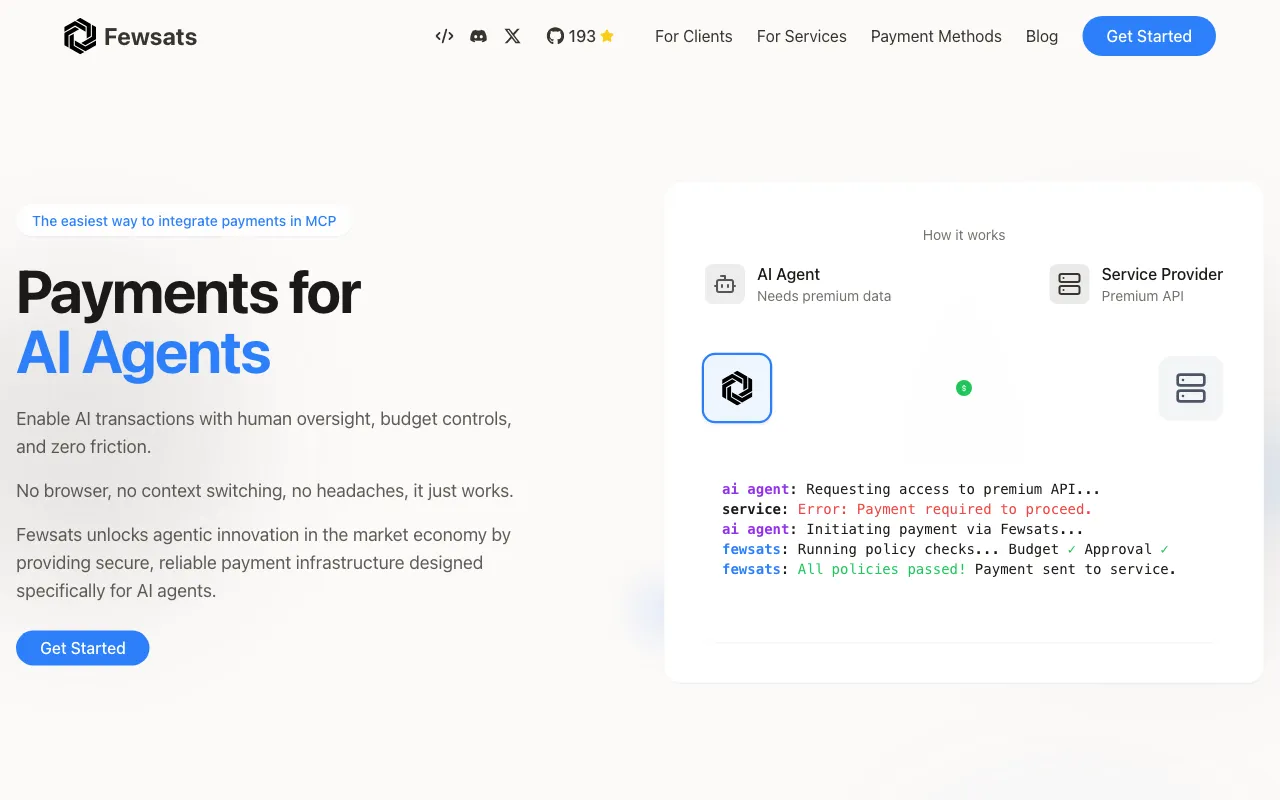Screen dimensions: 1280x800
Task: Click the 'Payments for' headline
Action: pos(188,293)
